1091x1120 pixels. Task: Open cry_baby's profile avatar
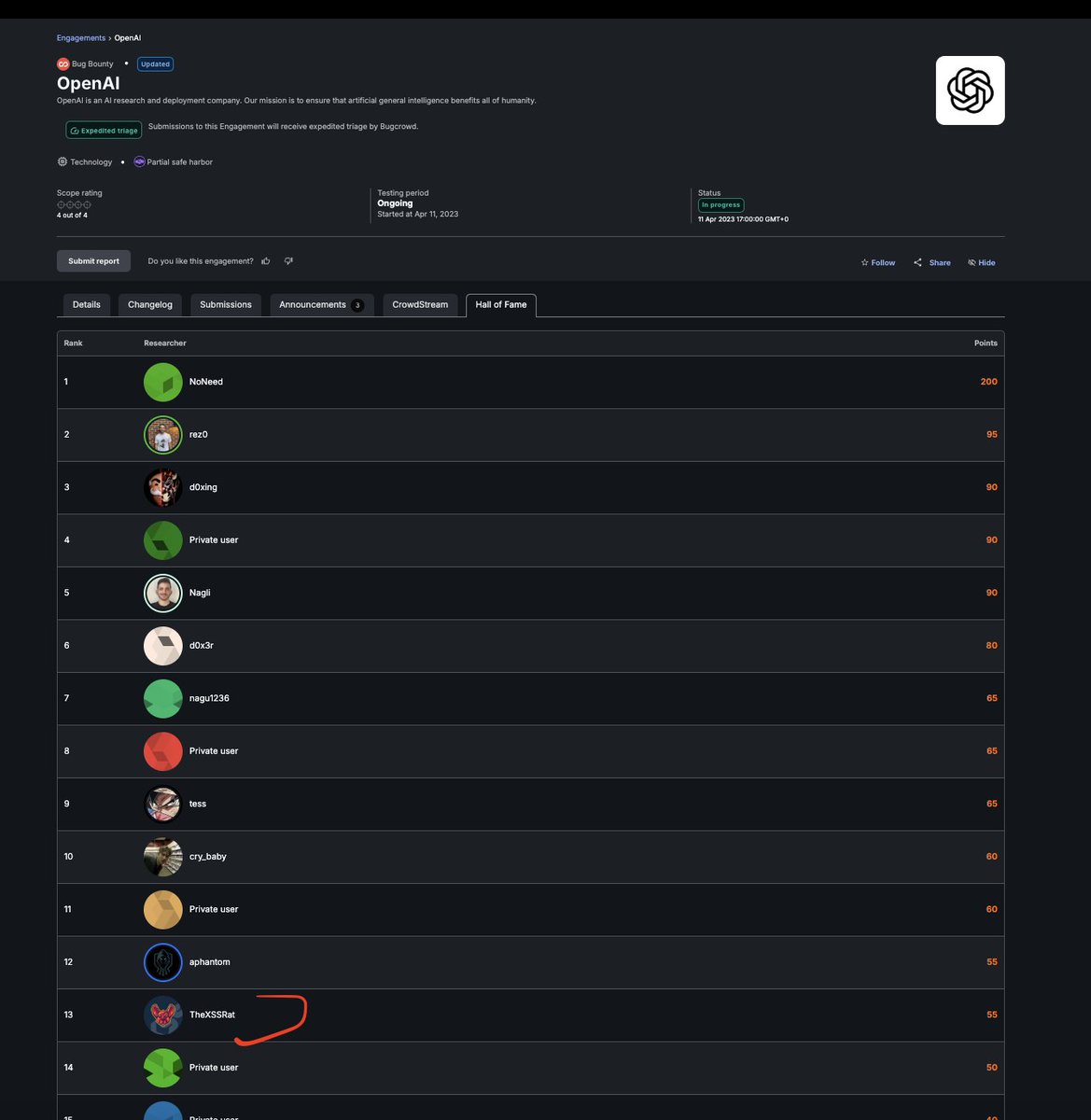pos(163,857)
